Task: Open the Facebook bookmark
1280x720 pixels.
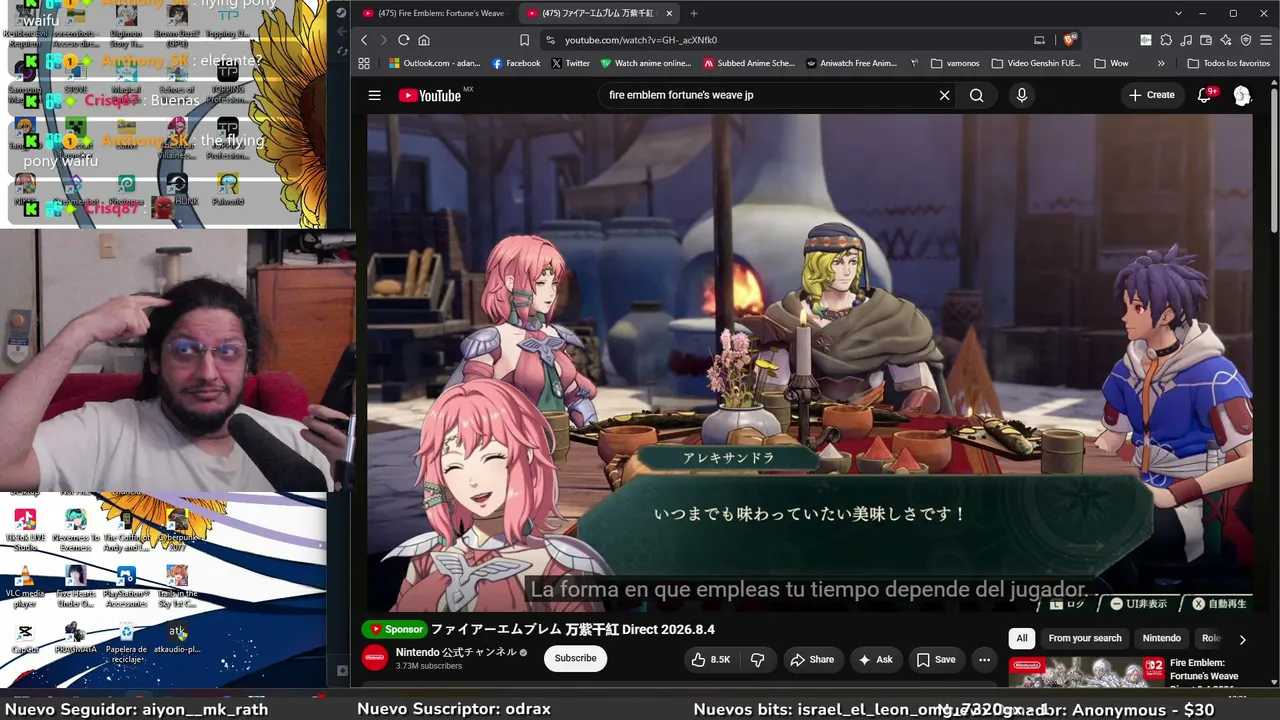Action: pos(516,63)
